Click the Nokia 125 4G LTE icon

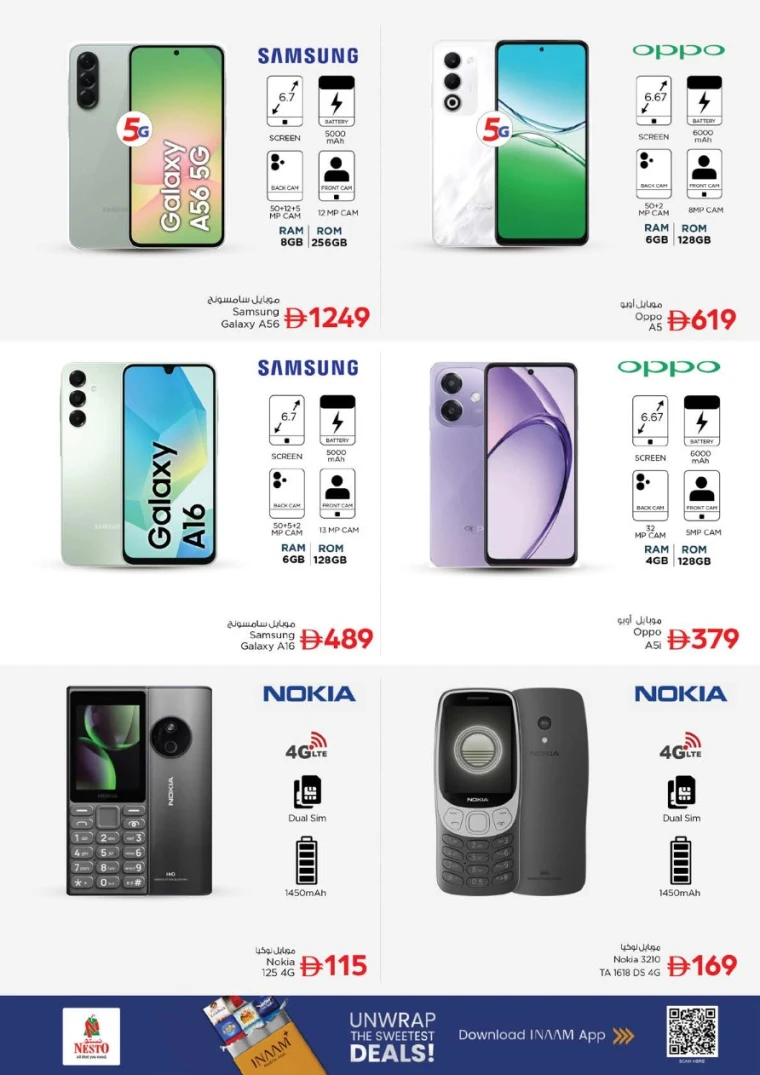pos(307,745)
